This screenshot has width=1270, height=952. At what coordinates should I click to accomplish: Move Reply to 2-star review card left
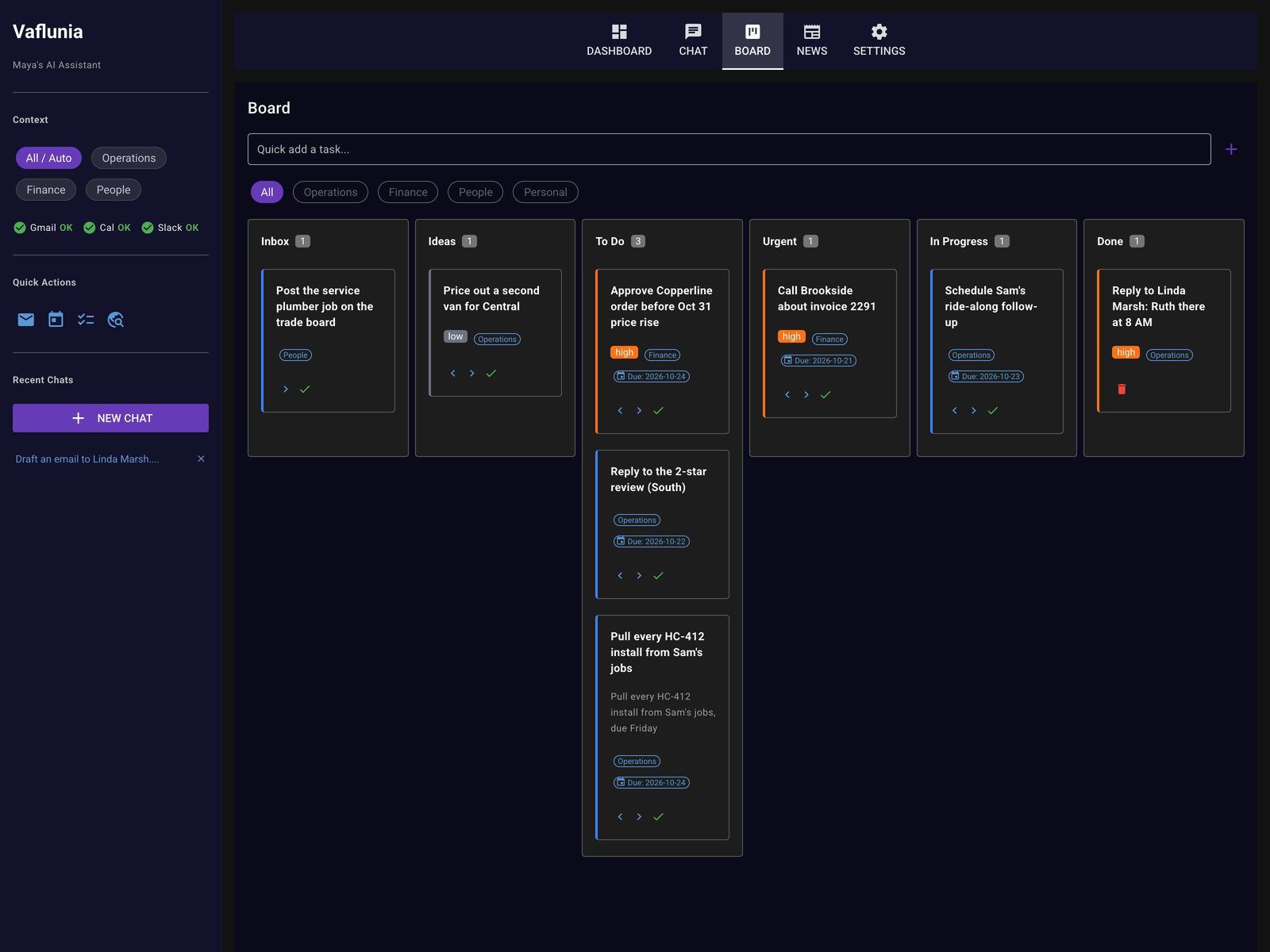pos(620,575)
